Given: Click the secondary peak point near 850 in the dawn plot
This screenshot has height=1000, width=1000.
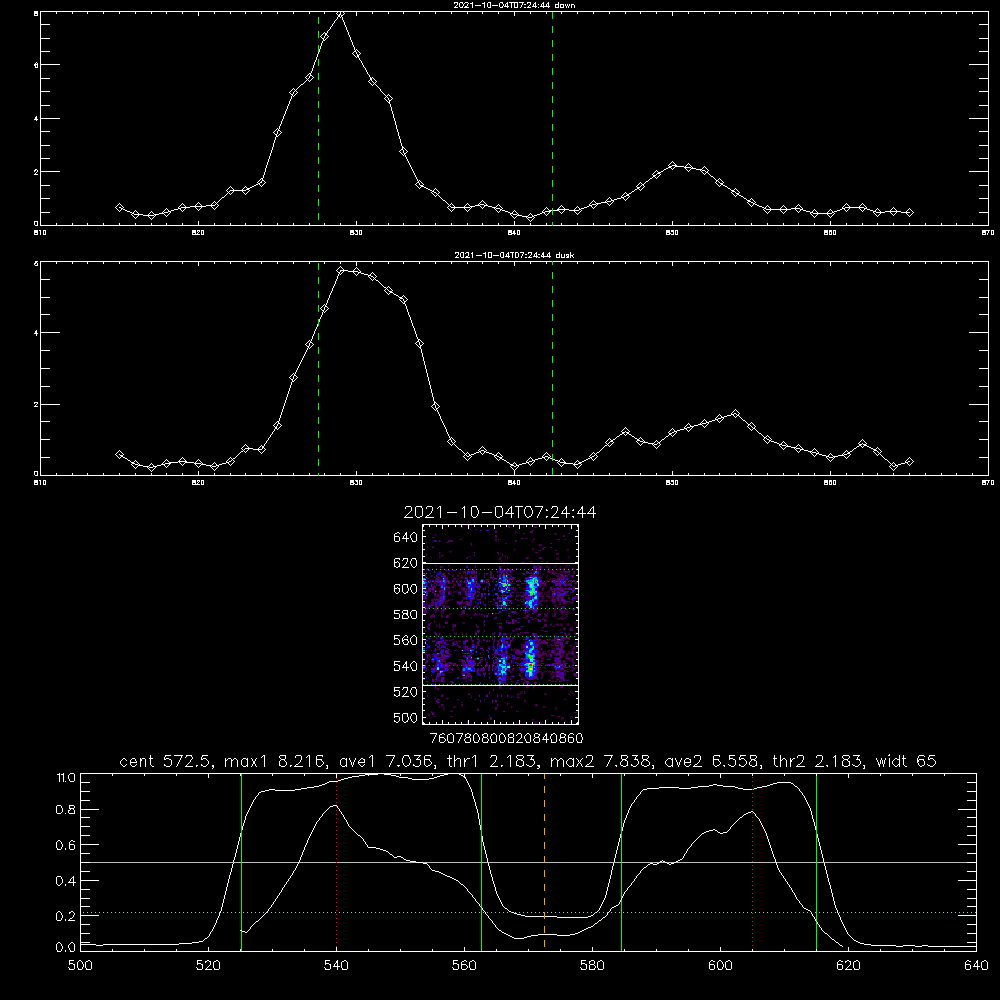Looking at the screenshot, I should click(x=672, y=165).
